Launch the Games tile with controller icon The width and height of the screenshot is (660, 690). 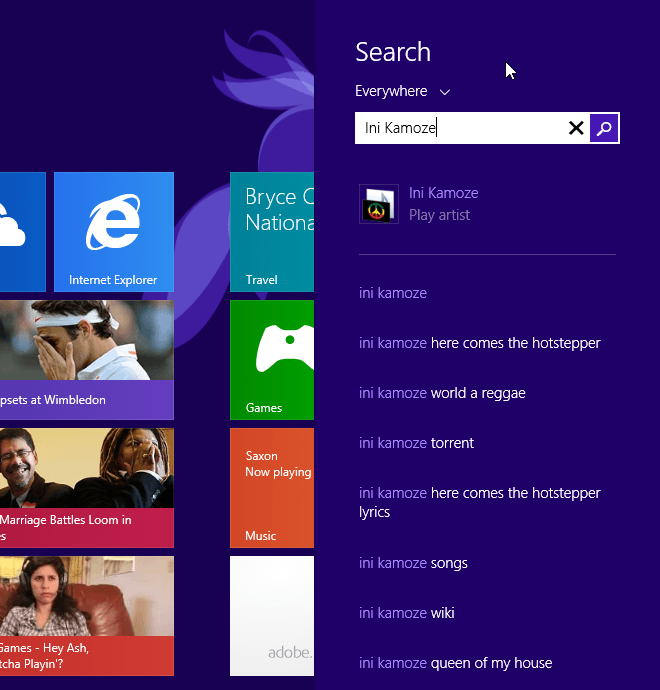pyautogui.click(x=272, y=360)
